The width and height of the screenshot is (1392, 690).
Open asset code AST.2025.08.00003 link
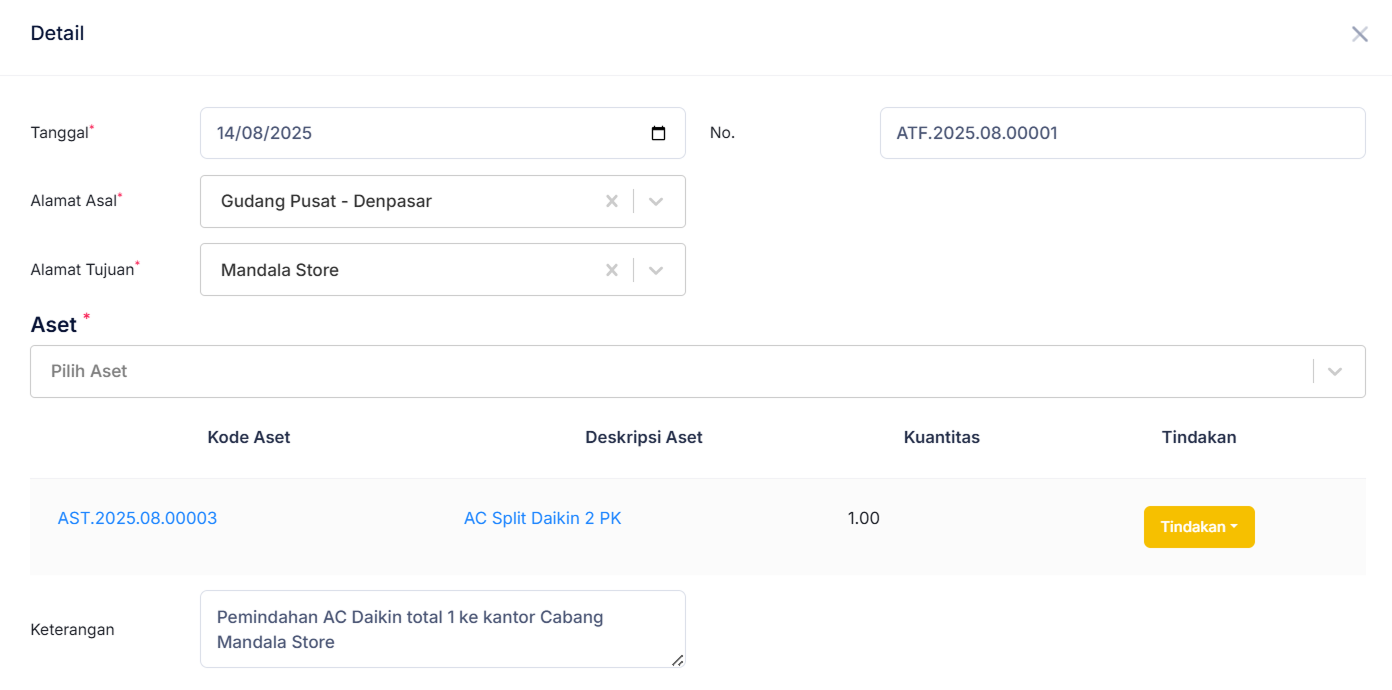[137, 518]
